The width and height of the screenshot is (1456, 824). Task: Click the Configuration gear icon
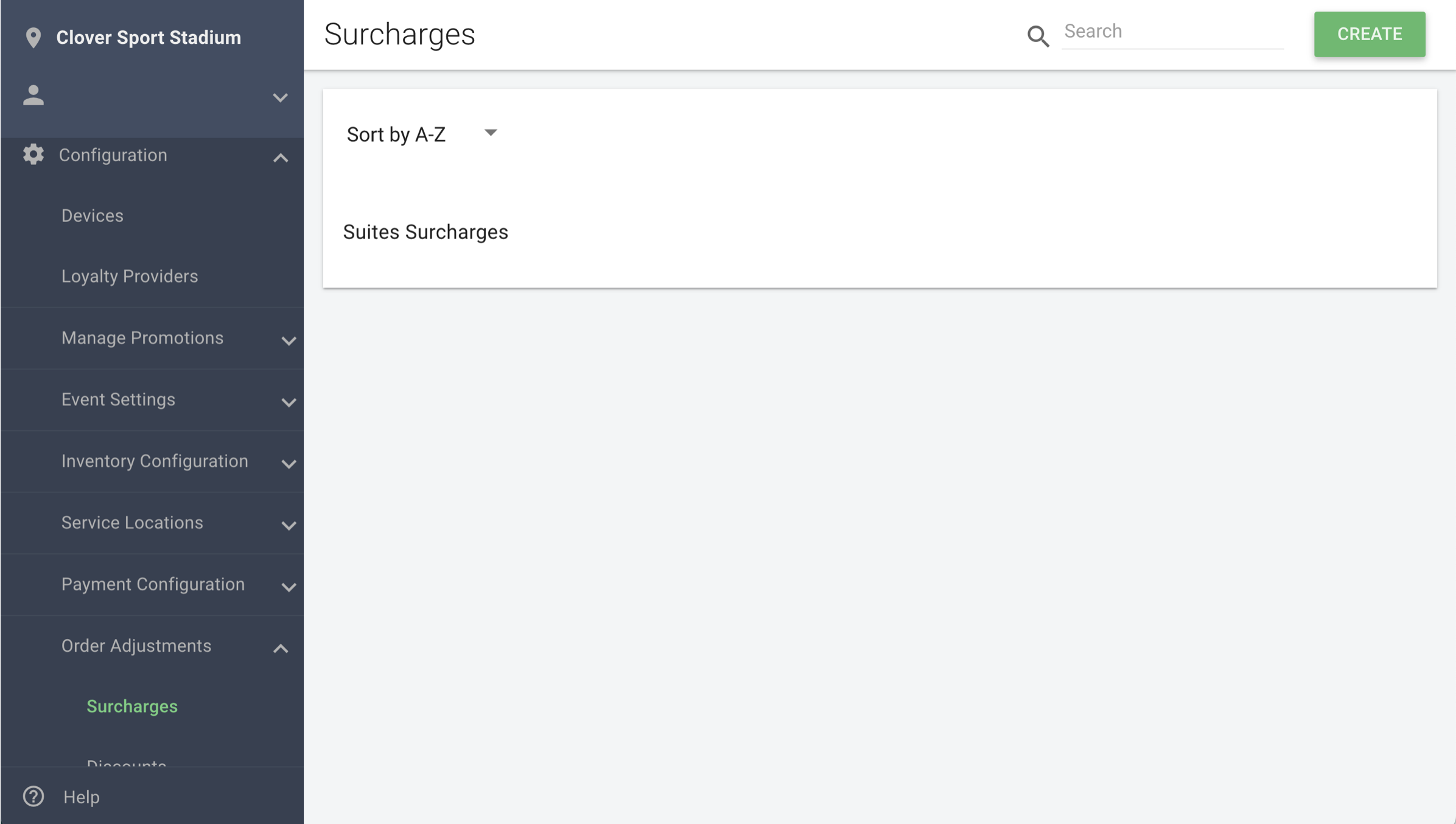tap(33, 155)
